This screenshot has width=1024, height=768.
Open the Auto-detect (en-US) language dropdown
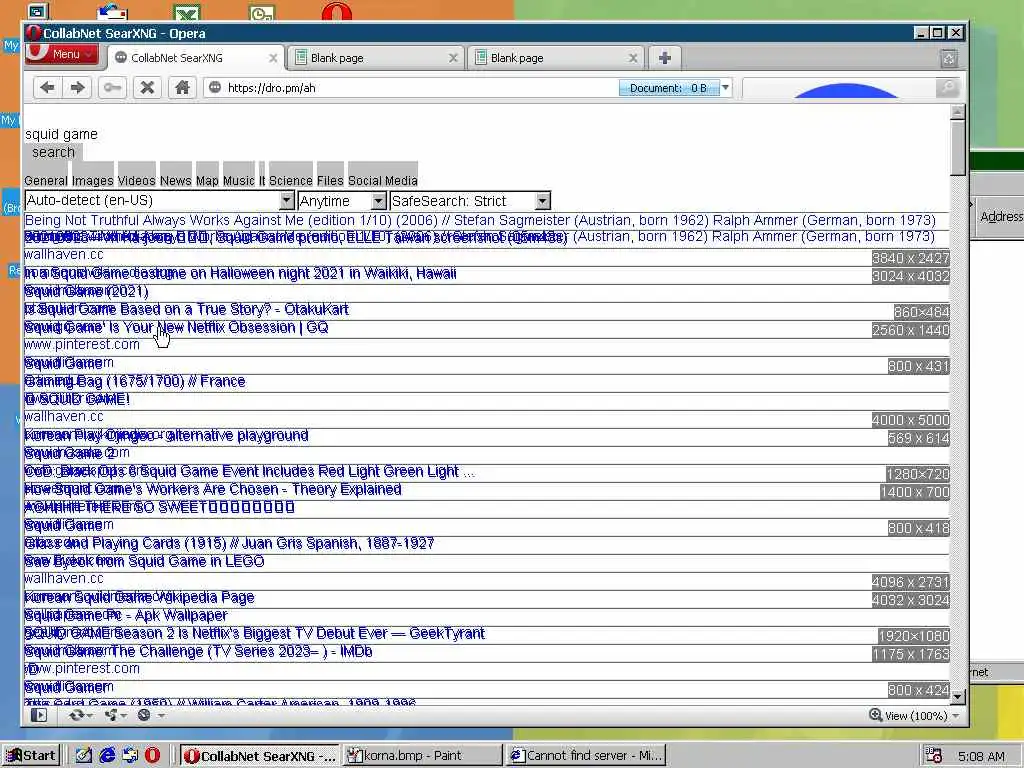pos(159,200)
